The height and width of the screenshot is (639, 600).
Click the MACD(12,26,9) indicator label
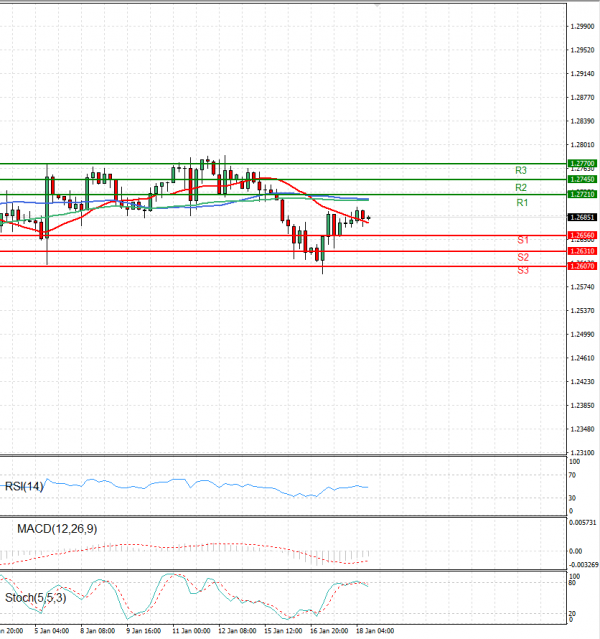[57, 529]
